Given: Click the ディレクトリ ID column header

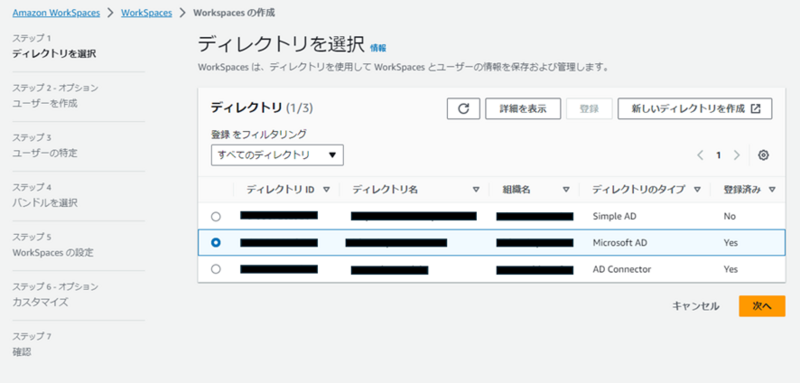Looking at the screenshot, I should [281, 190].
